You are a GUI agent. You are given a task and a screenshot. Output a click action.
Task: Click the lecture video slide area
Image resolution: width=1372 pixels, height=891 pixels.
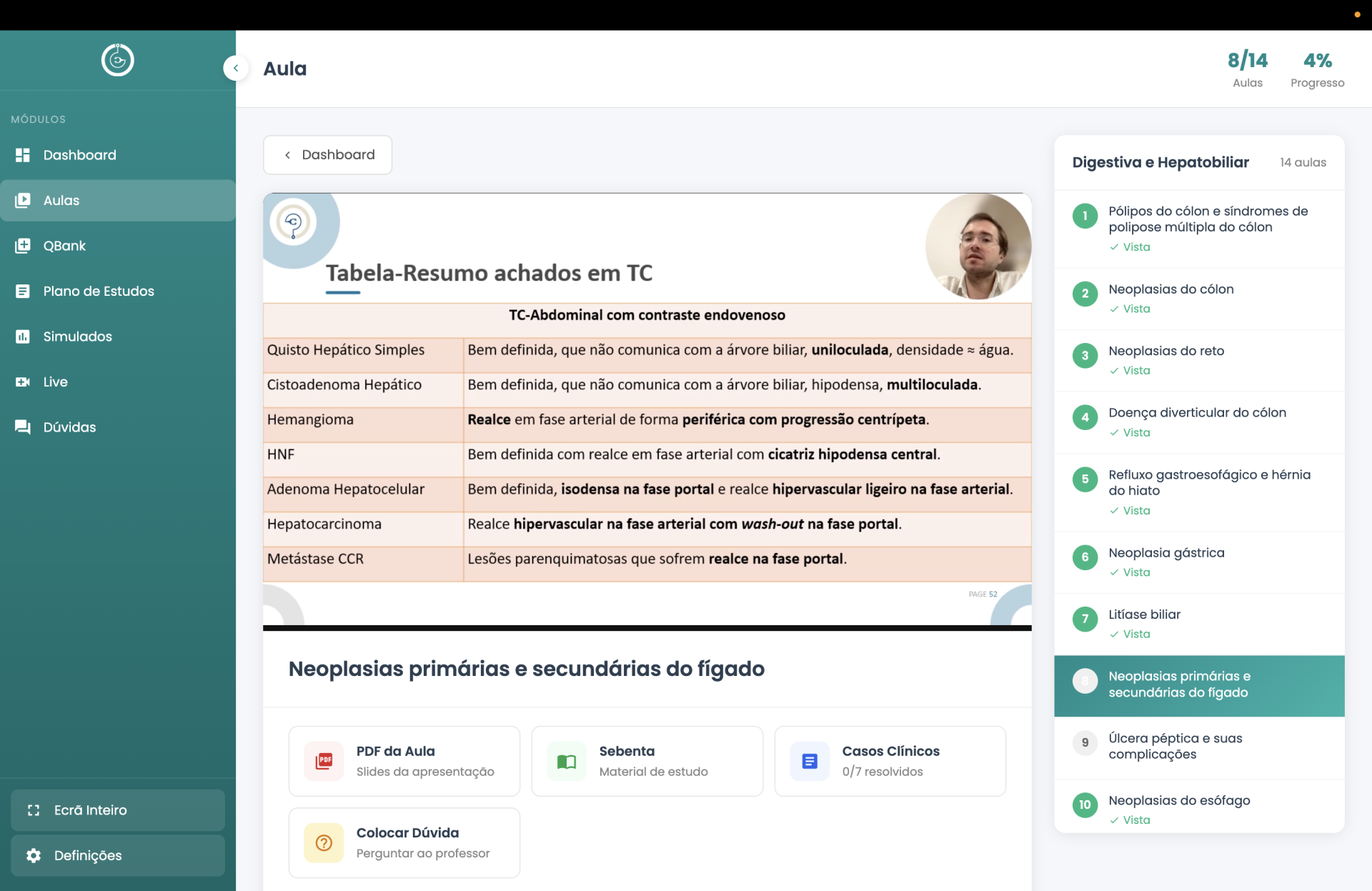[x=647, y=429]
